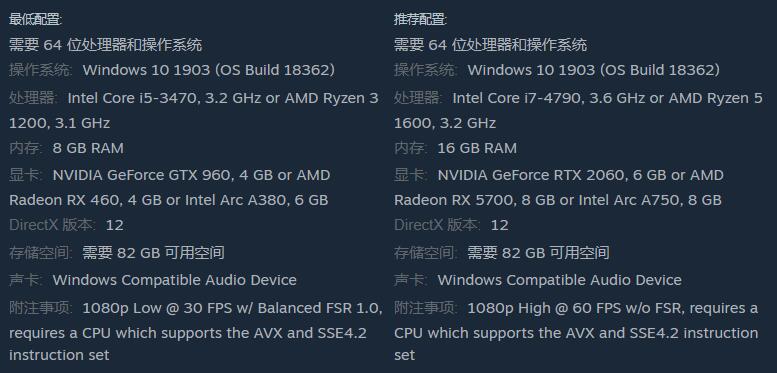Click the Intel Core i7-4790 processor line
777x373 pixels.
[x=608, y=98]
